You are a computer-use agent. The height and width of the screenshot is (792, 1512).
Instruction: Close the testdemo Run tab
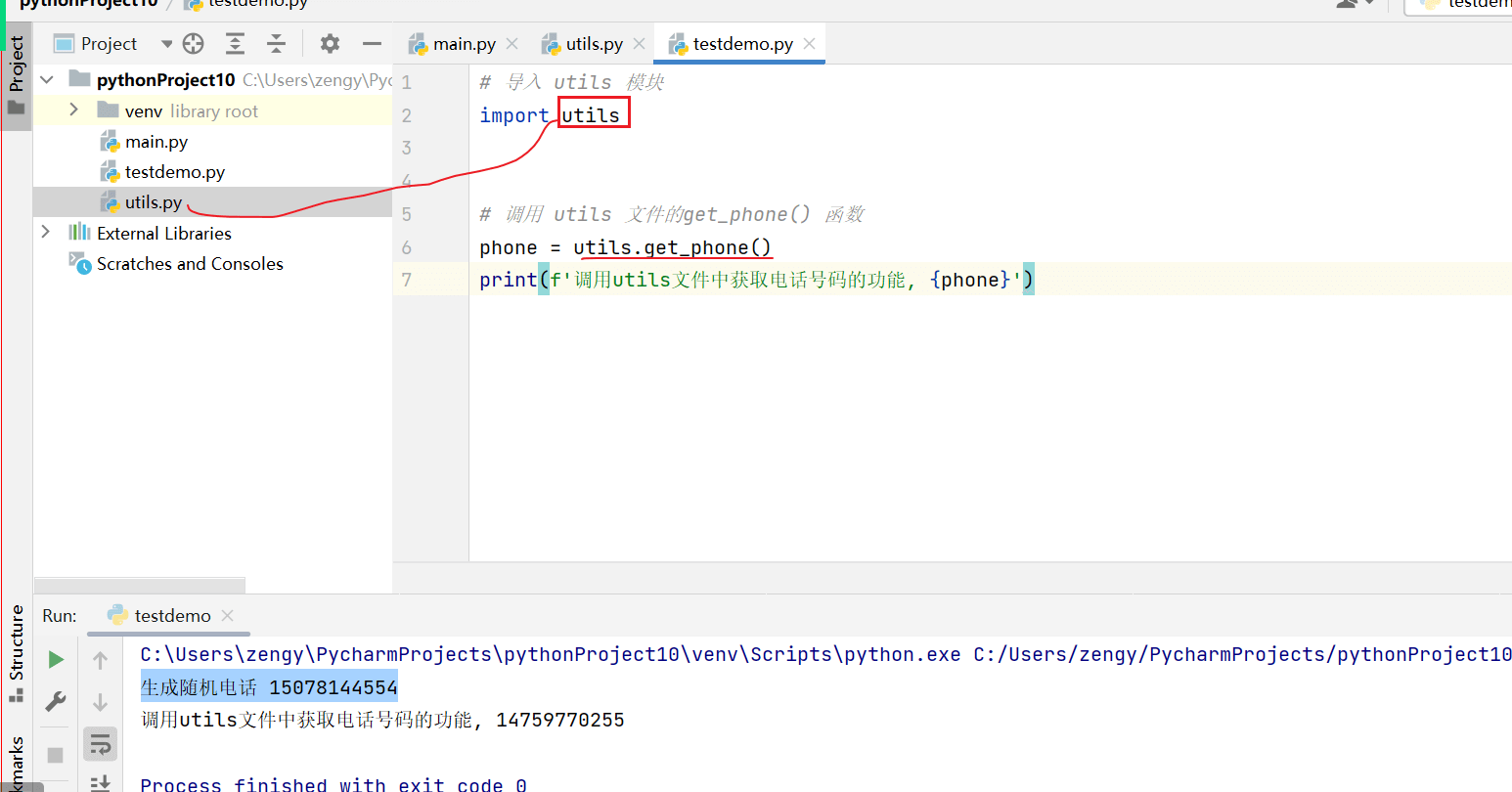pos(228,615)
